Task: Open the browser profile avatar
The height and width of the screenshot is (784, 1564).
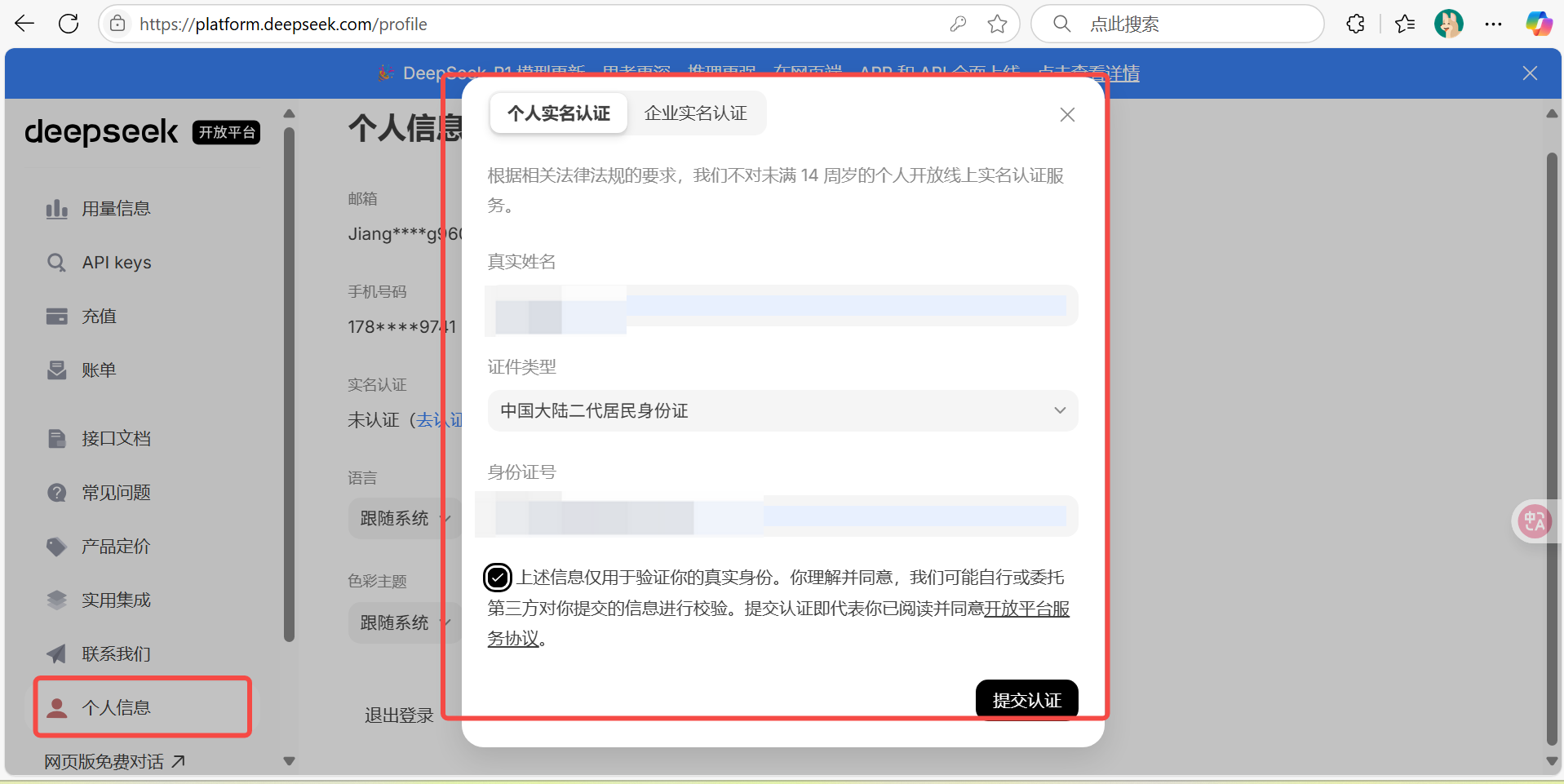Action: (x=1449, y=24)
